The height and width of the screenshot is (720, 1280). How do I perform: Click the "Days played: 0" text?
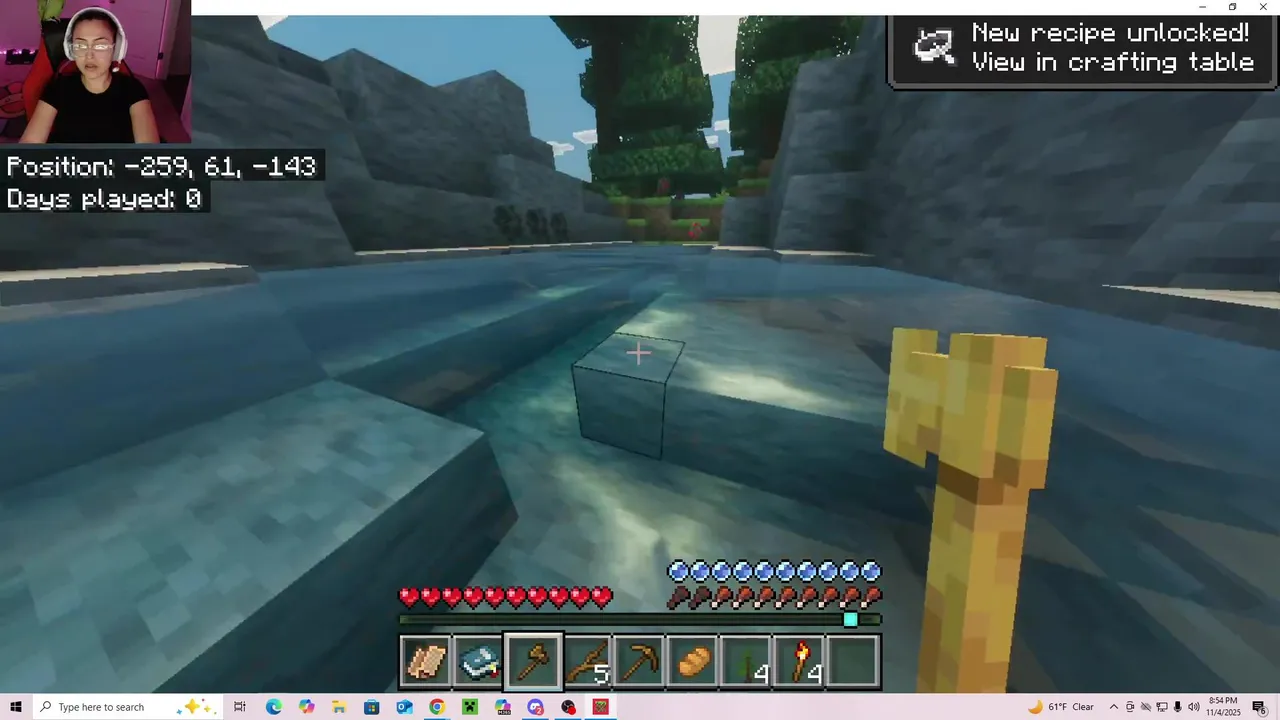tap(104, 198)
